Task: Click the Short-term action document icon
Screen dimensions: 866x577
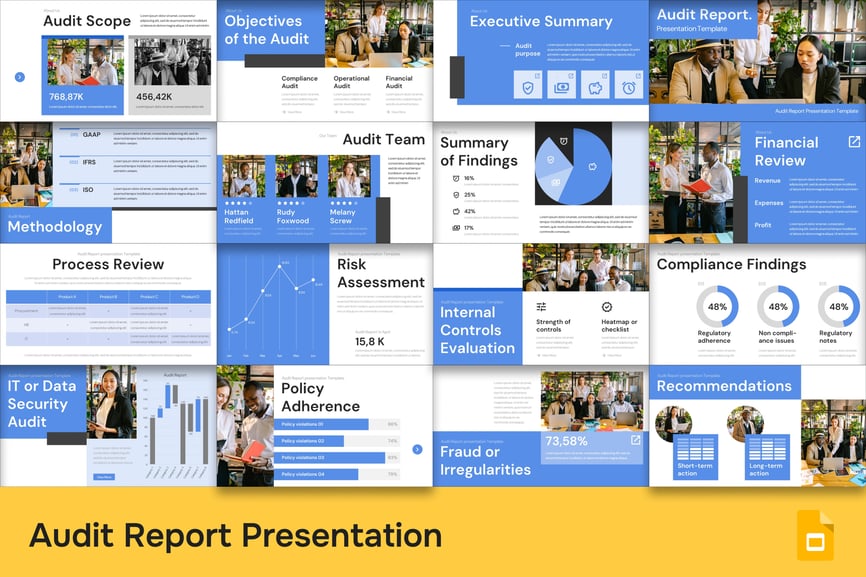Action: point(696,448)
